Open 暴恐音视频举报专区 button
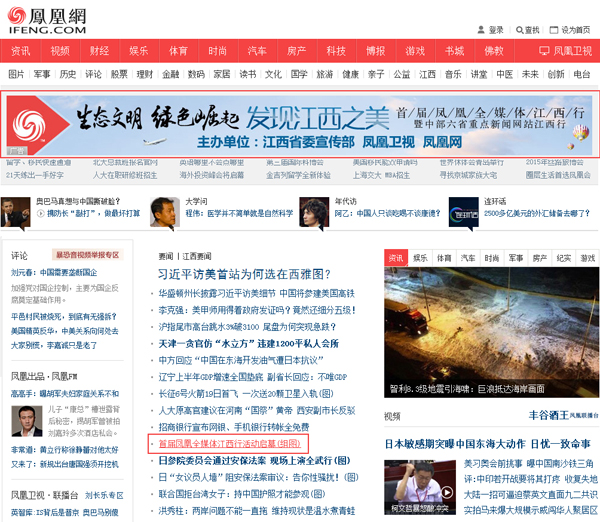The height and width of the screenshot is (522, 600). [x=88, y=255]
